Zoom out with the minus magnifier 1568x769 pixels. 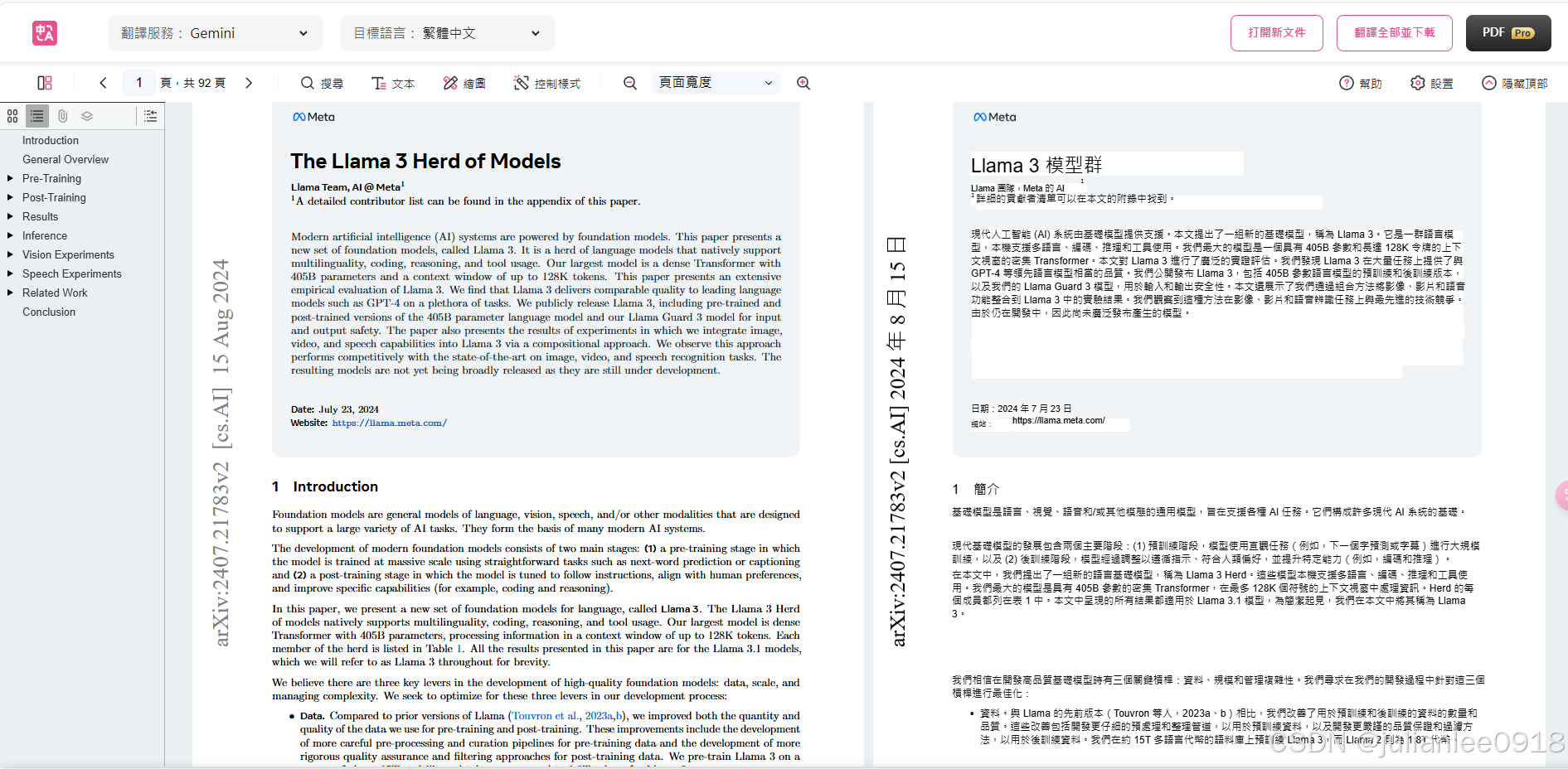tap(630, 83)
